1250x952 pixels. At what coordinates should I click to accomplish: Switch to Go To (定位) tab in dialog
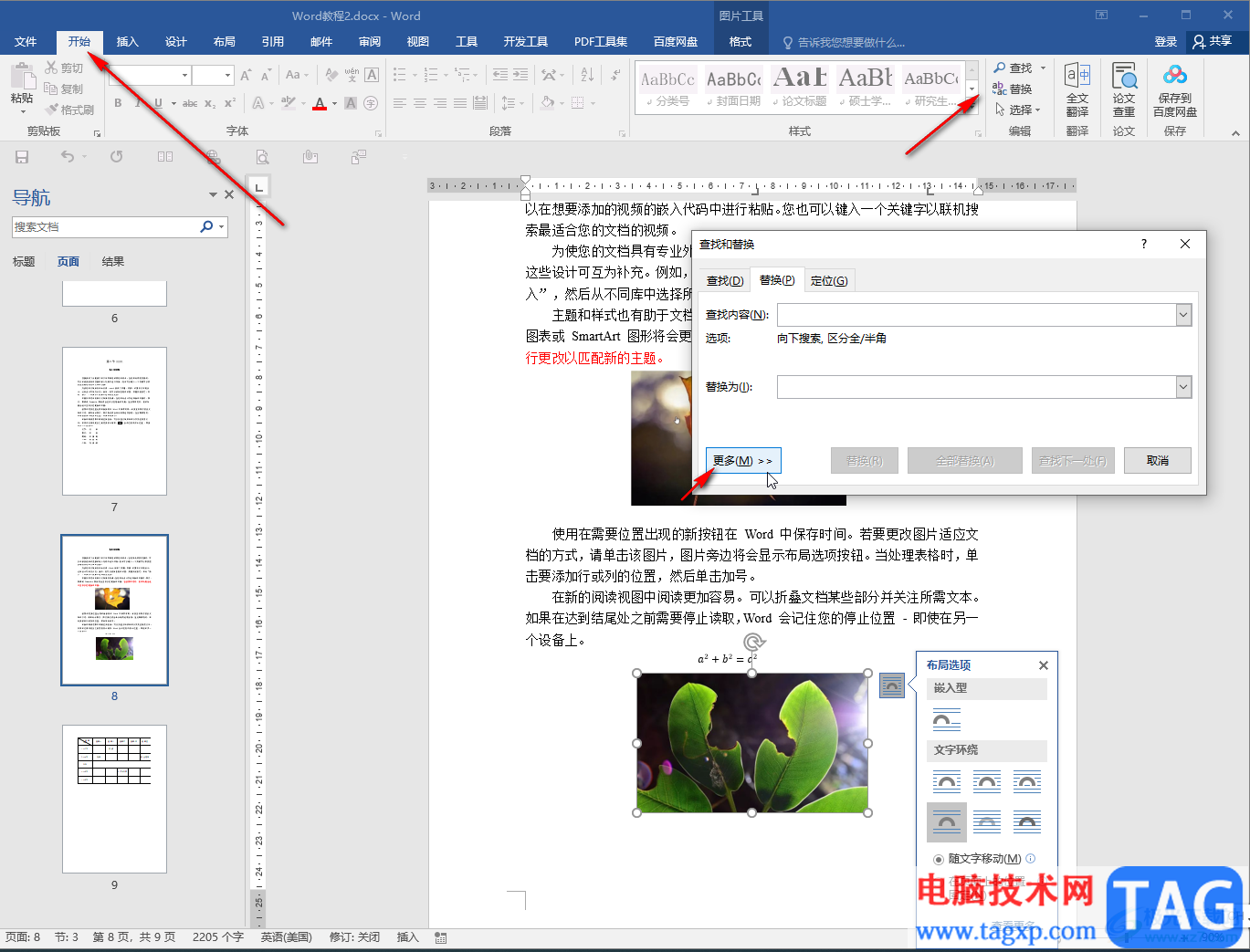tap(829, 280)
